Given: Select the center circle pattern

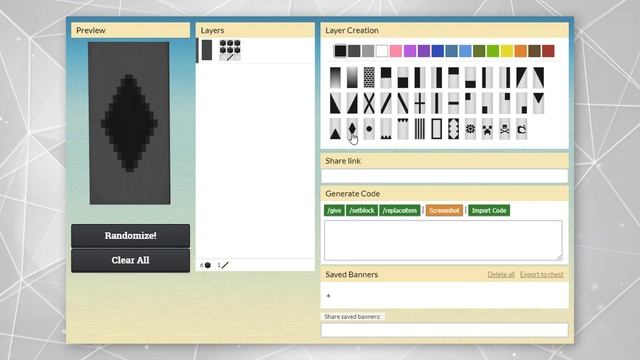Looking at the screenshot, I should coord(369,129).
